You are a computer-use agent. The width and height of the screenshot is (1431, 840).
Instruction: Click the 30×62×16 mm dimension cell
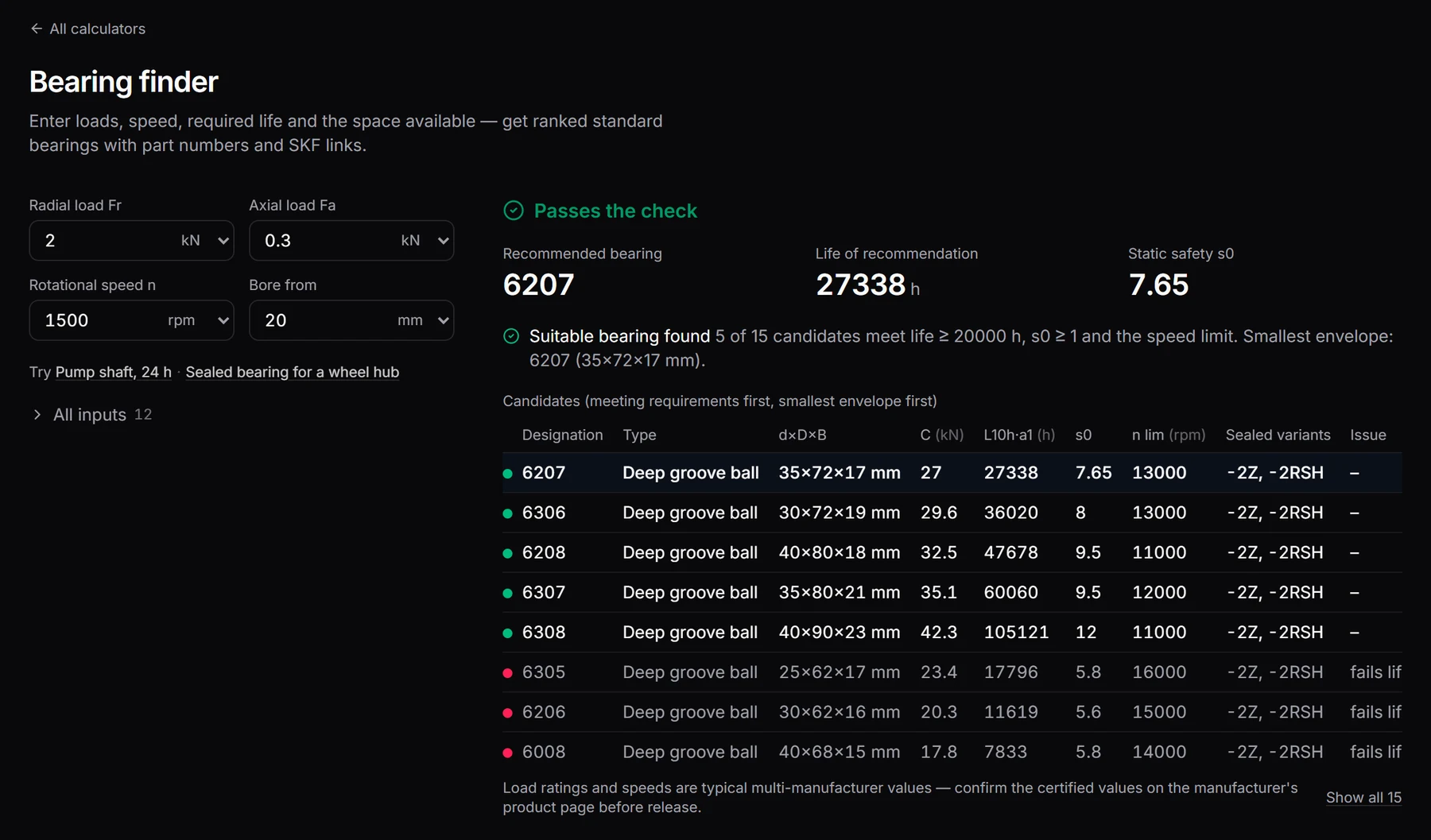point(840,712)
